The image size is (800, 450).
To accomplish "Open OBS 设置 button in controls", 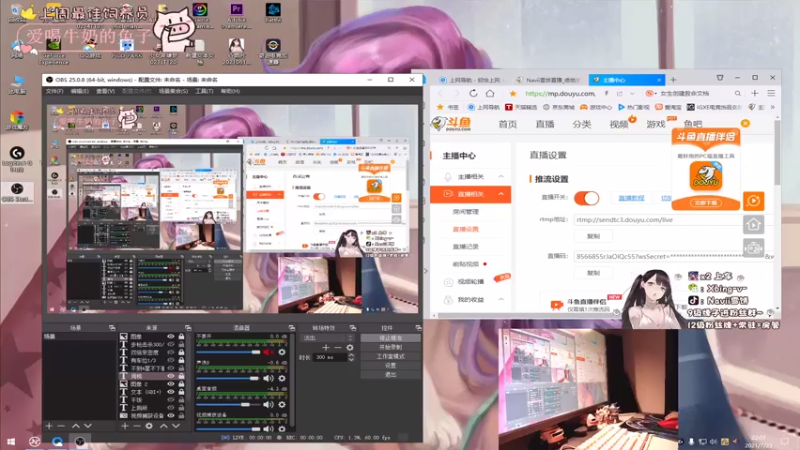I will 390,365.
